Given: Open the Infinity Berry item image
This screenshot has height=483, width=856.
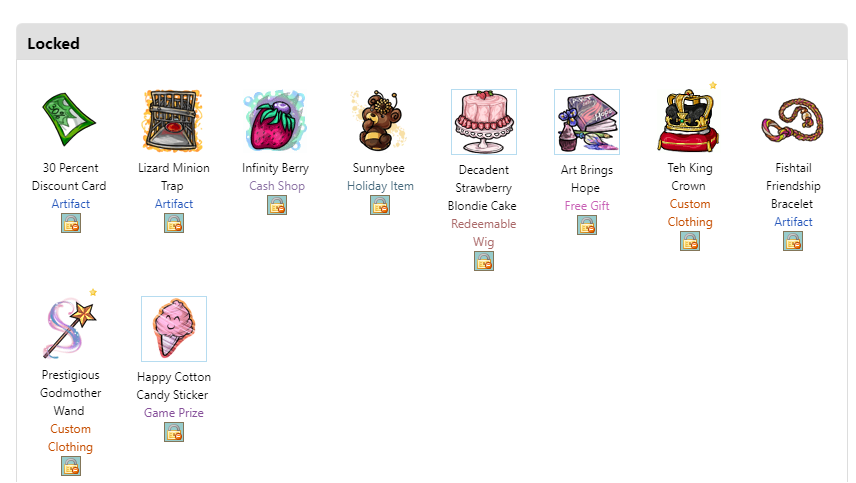Looking at the screenshot, I should 276,121.
